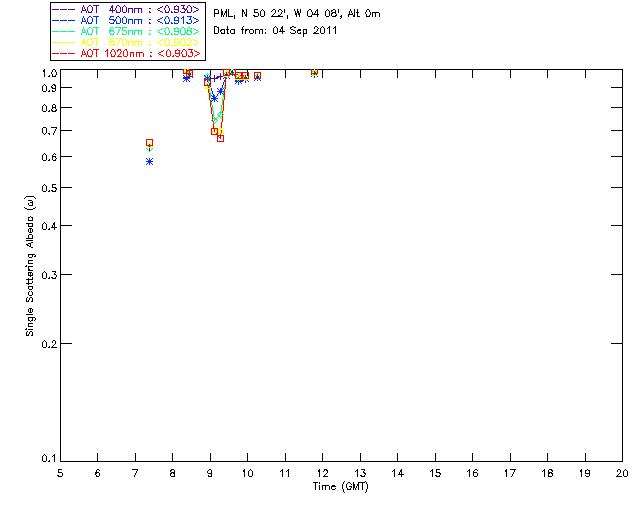640x512 pixels.
Task: Click the data marker near 11.8 hours
Action: click(x=314, y=73)
